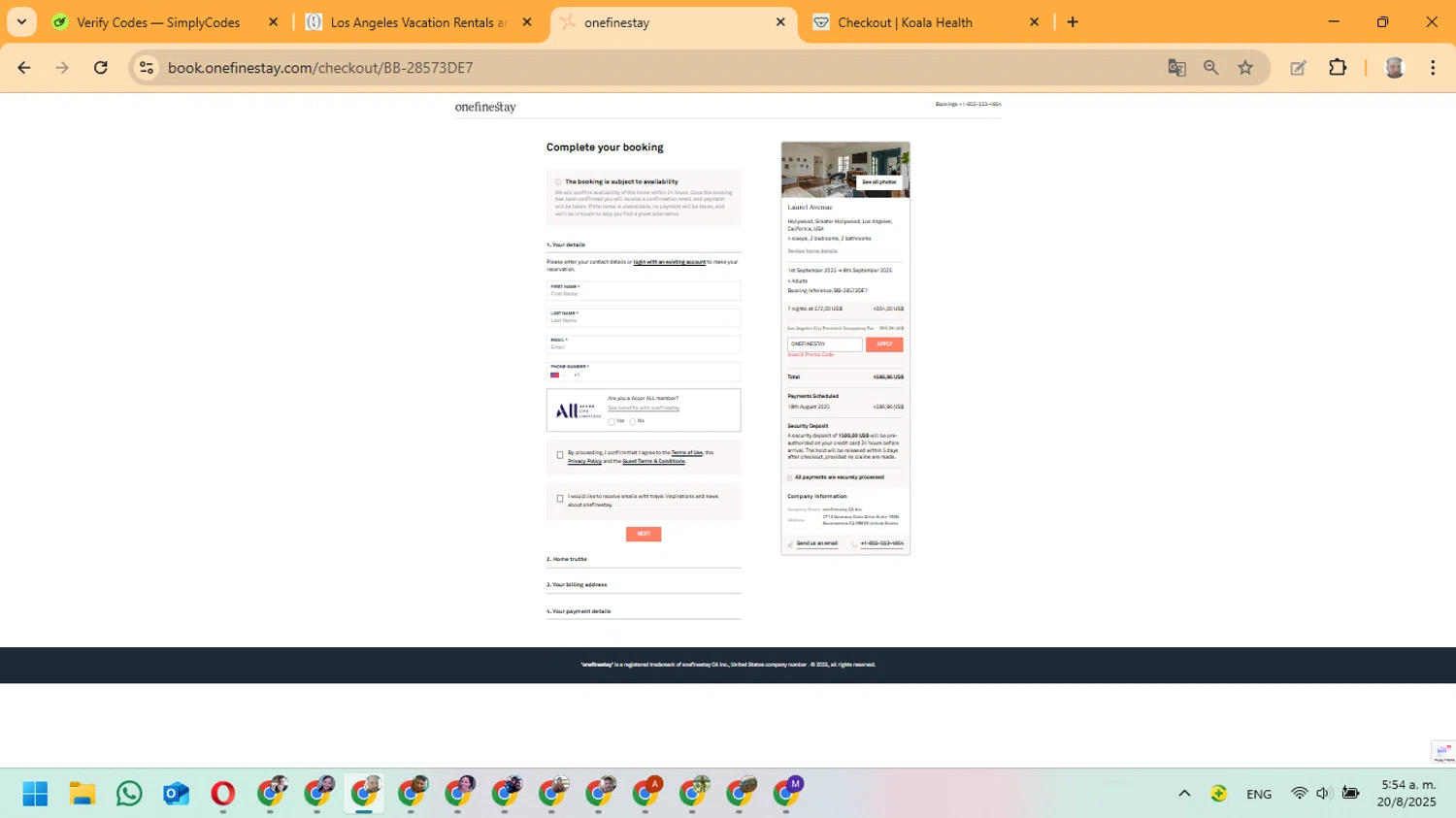The width and height of the screenshot is (1456, 818).
Task: Show hidden system tray icons
Action: (x=1184, y=794)
